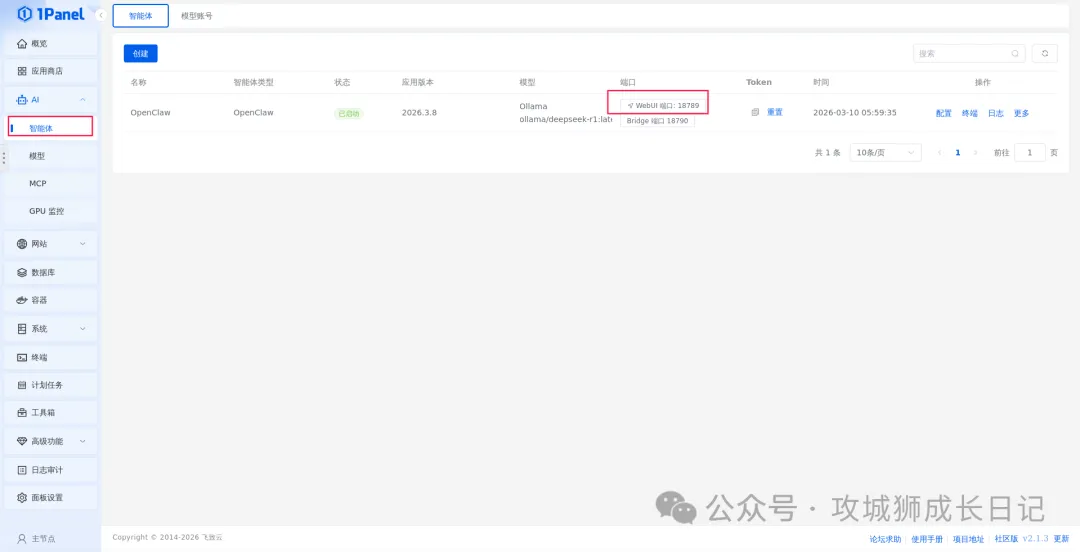The width and height of the screenshot is (1080, 552).
Task: Open the 10条/页 page size dropdown
Action: pyautogui.click(x=885, y=153)
